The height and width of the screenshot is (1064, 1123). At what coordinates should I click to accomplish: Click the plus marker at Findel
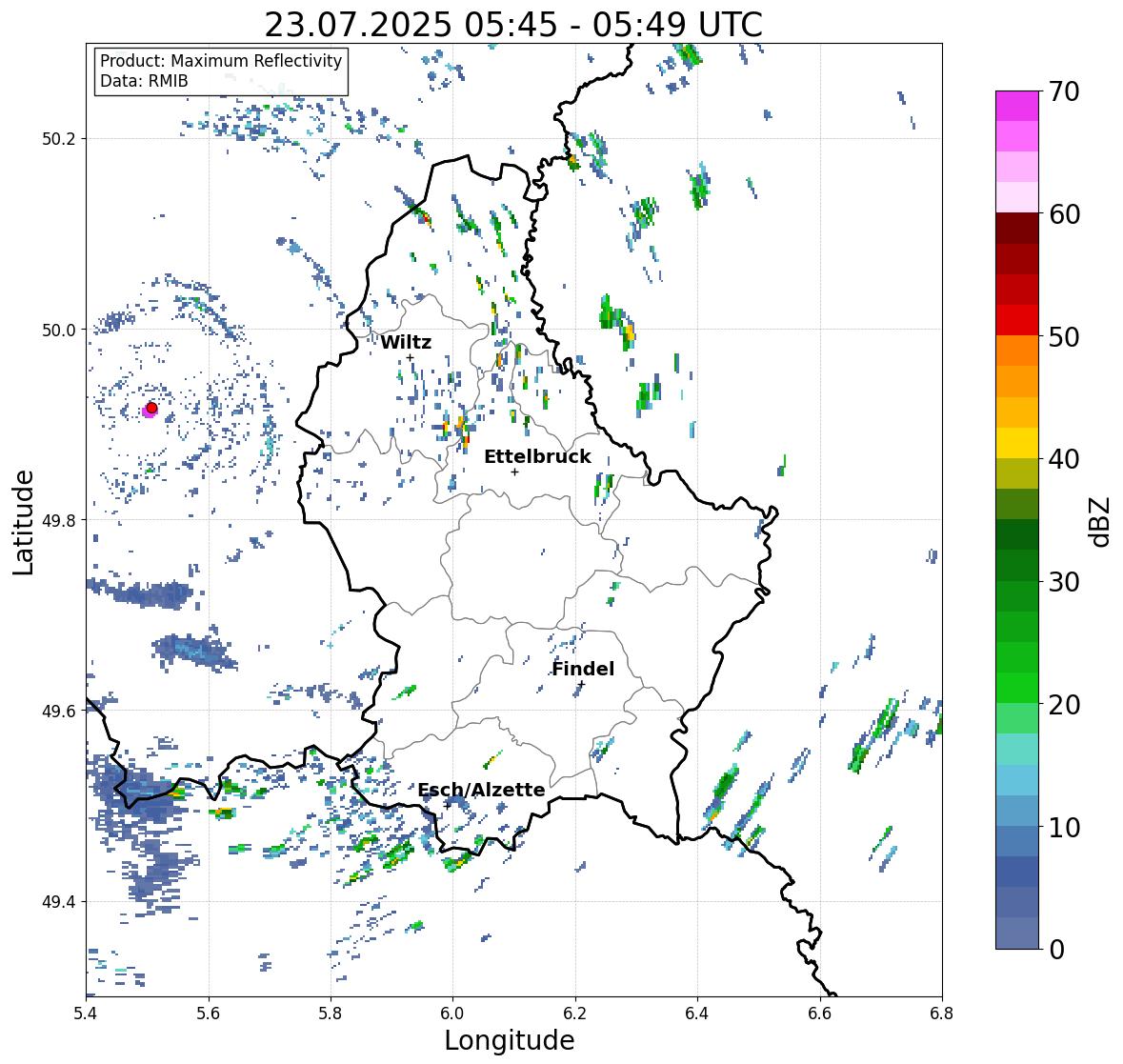582,684
